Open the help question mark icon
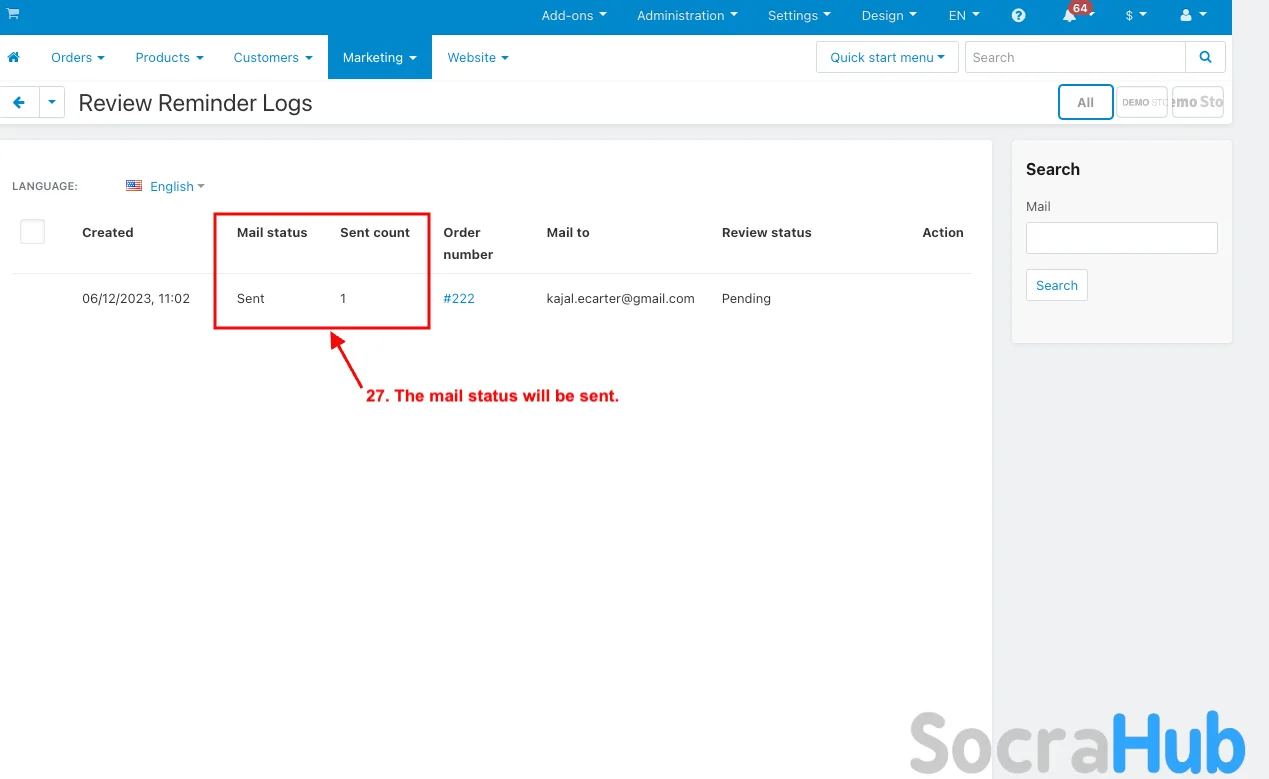Screen dimensions: 1269x779 tap(1018, 16)
